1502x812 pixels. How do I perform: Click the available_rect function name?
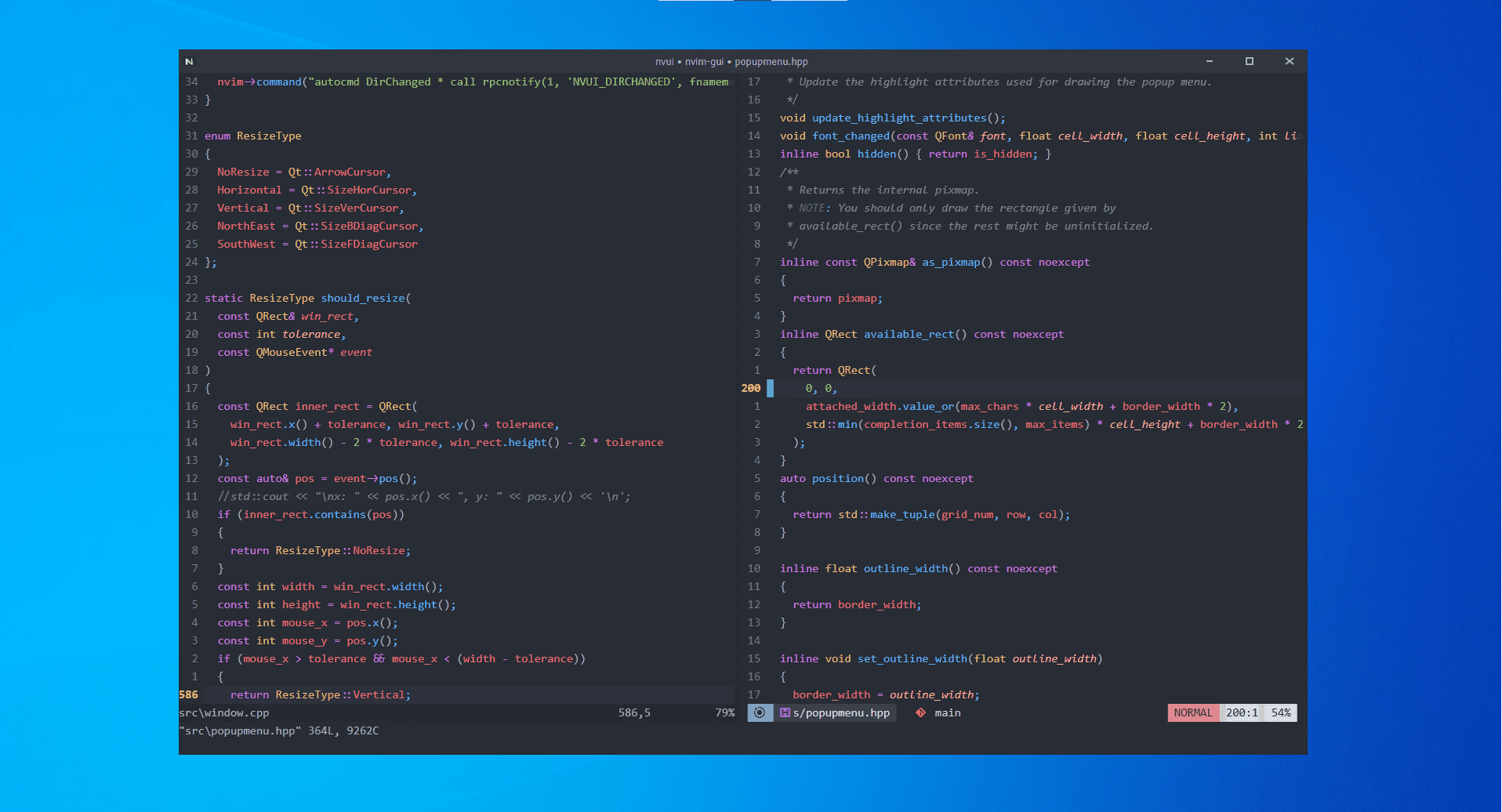point(909,334)
